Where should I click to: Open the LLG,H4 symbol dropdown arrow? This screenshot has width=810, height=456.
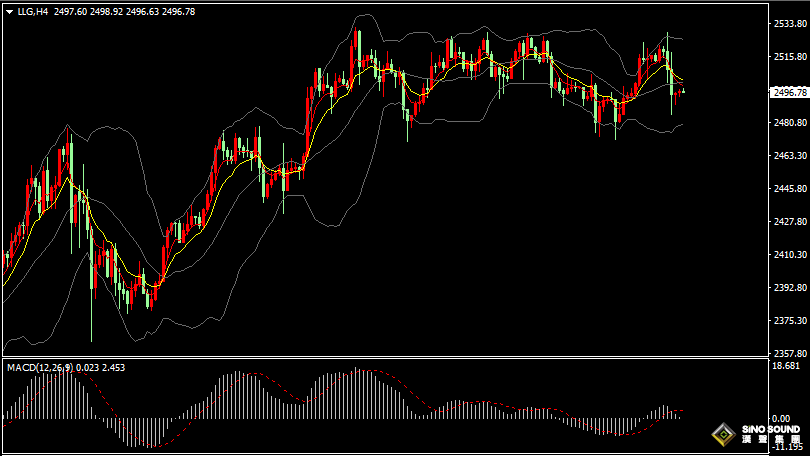point(9,12)
